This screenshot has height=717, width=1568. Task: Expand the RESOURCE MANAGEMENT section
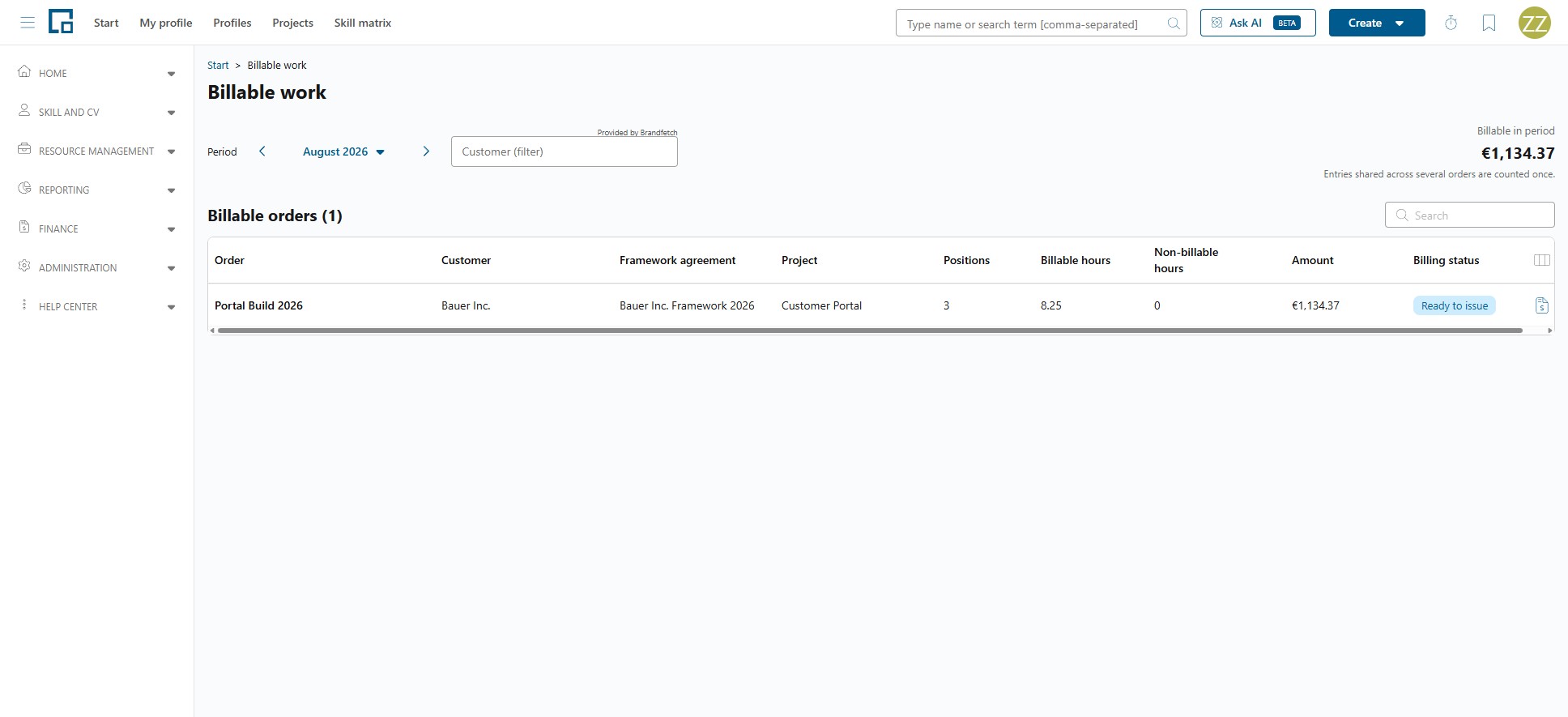pos(171,152)
